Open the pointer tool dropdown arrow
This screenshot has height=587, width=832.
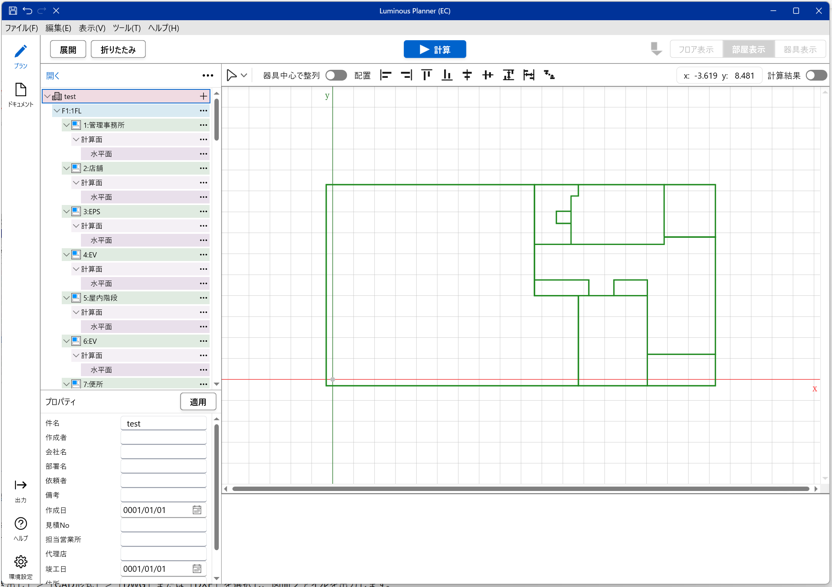[x=244, y=75]
